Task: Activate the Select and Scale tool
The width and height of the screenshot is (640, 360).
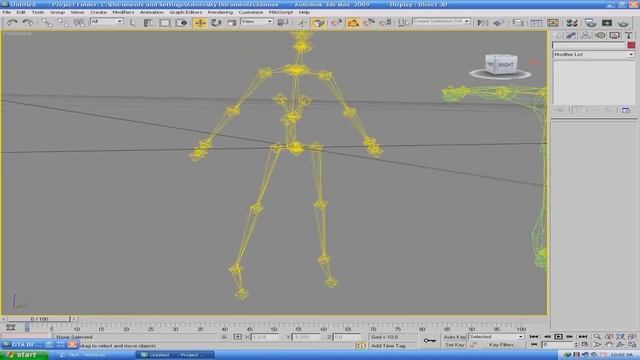Action: [232, 22]
